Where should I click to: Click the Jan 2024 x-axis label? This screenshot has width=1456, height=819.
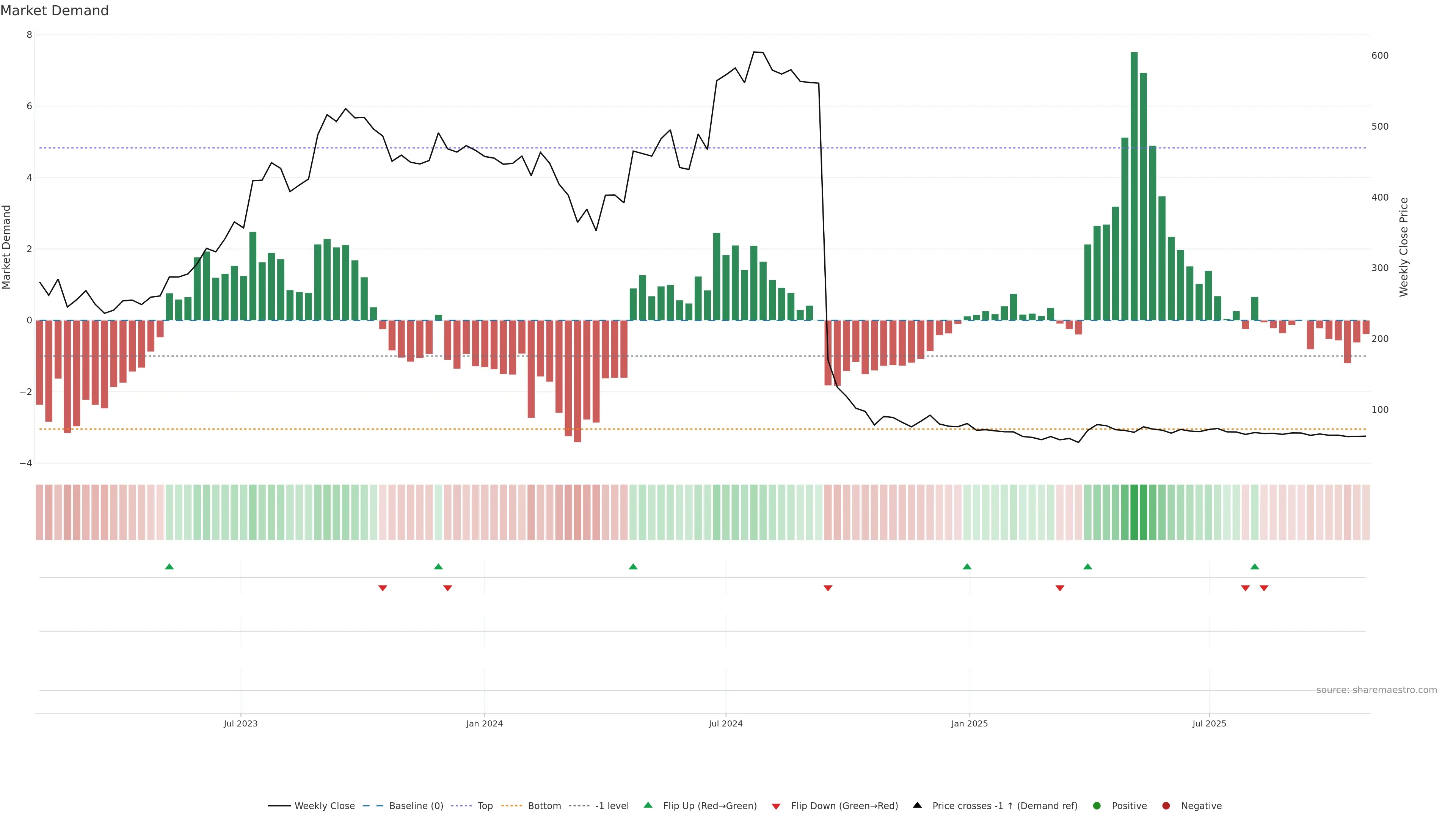(485, 724)
